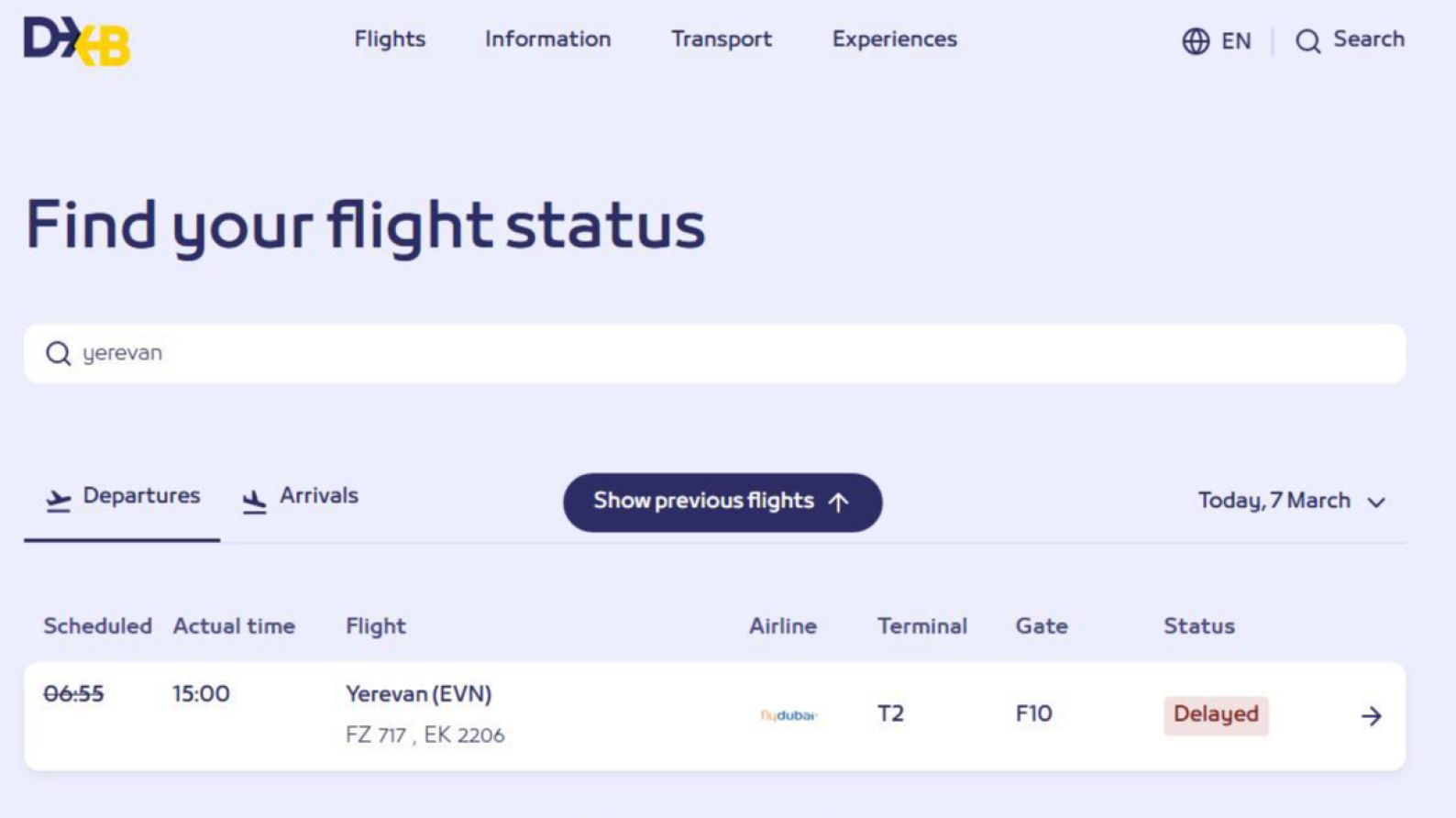Click the magnifier icon beside Search
Viewport: 1456px width, 818px height.
[x=1307, y=41]
